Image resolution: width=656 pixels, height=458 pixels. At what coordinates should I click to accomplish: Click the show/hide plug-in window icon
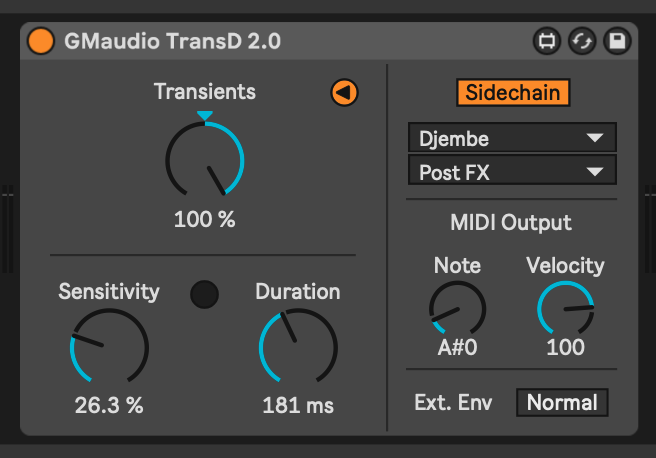tap(547, 41)
